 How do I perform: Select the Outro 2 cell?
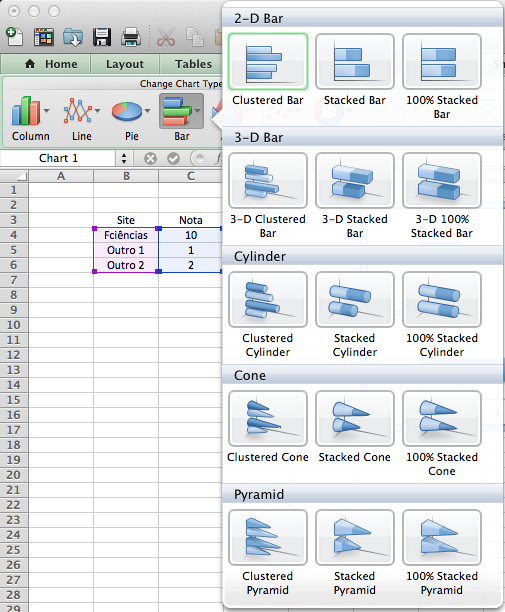[126, 265]
